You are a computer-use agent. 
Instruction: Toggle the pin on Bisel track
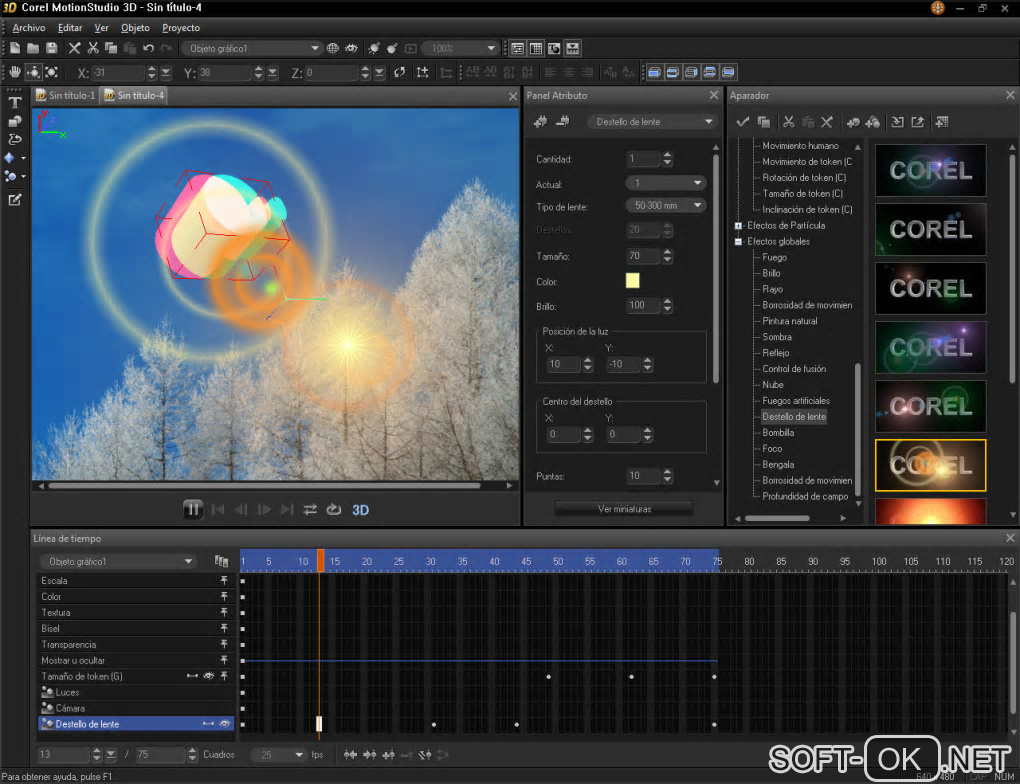[224, 628]
